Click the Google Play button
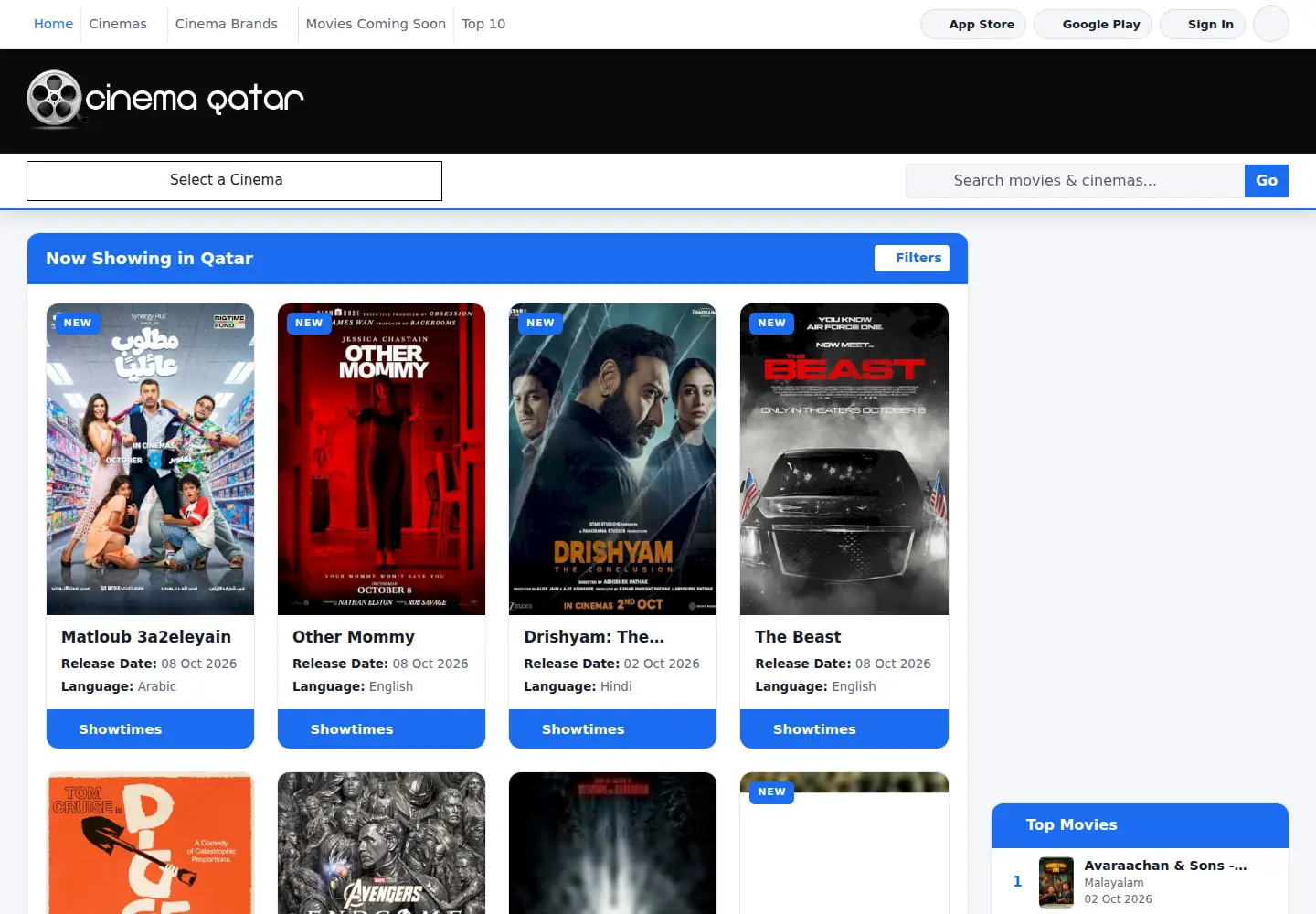 1093,25
